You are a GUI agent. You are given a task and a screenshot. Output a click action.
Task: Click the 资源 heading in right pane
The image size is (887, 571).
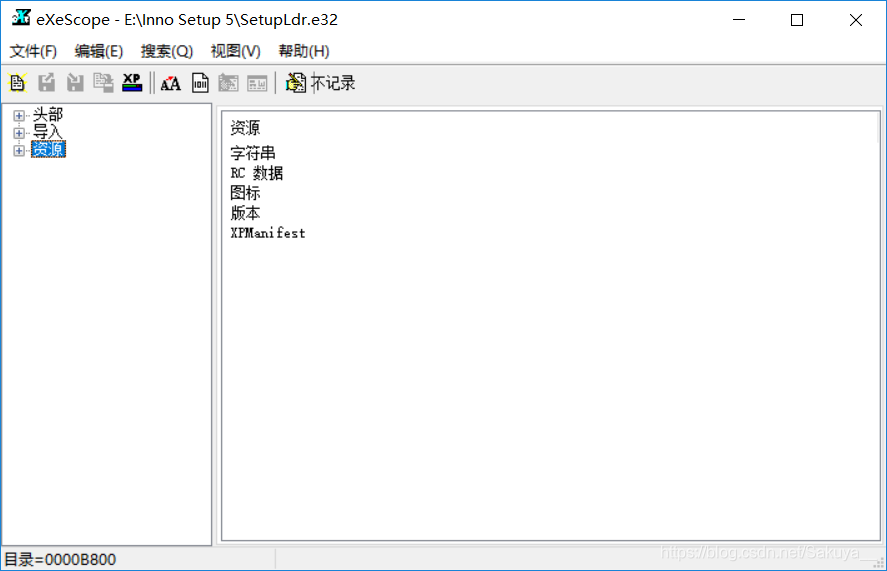(245, 128)
